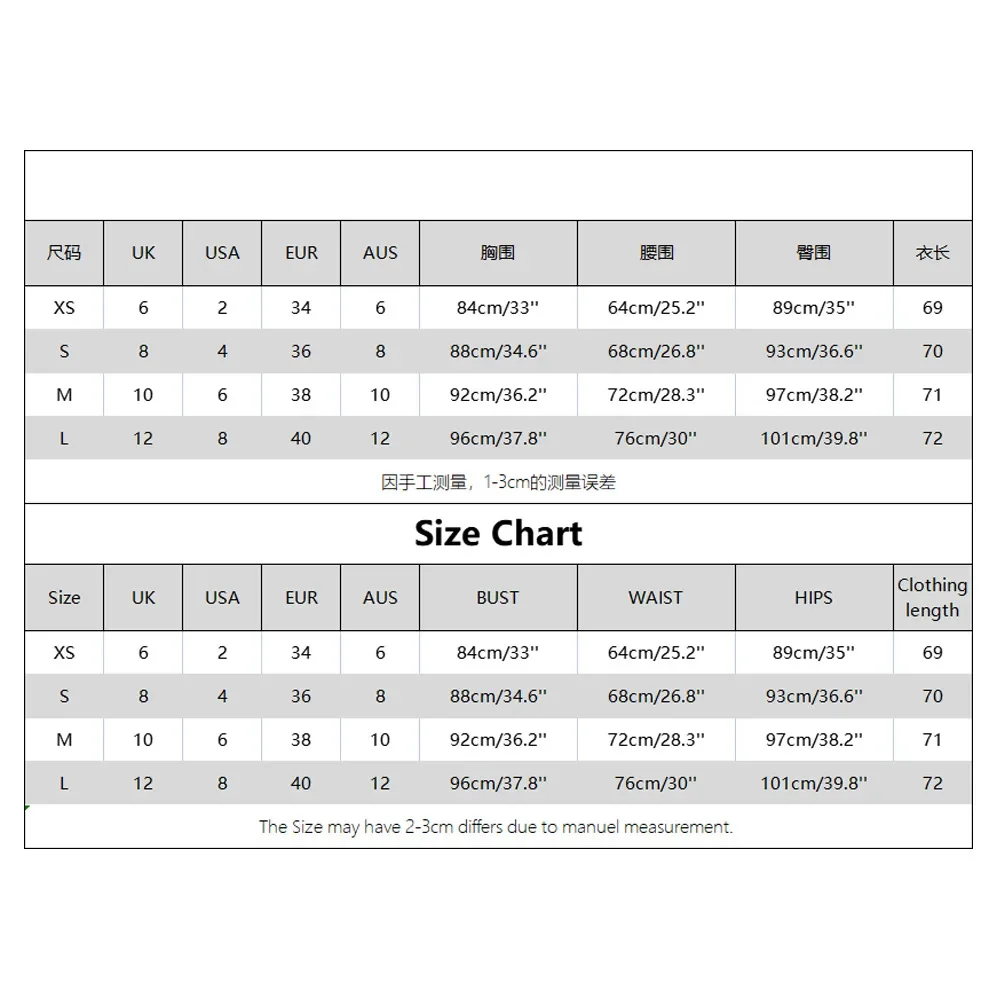
Task: Click the BUST column header
Action: (498, 598)
